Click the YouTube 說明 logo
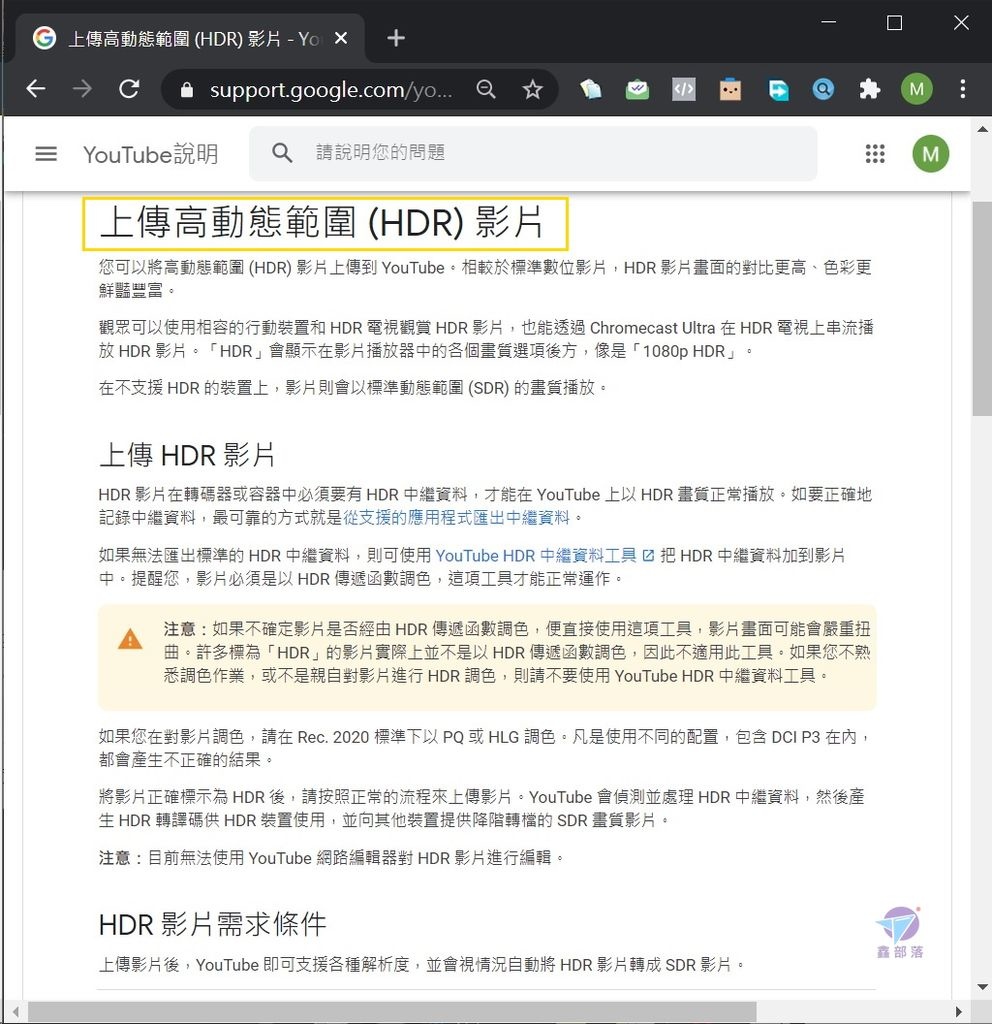 pos(150,155)
